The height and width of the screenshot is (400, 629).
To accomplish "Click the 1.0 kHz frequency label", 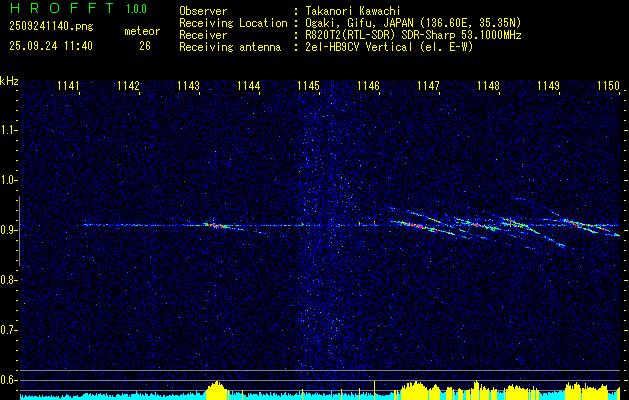I will 8,180.
